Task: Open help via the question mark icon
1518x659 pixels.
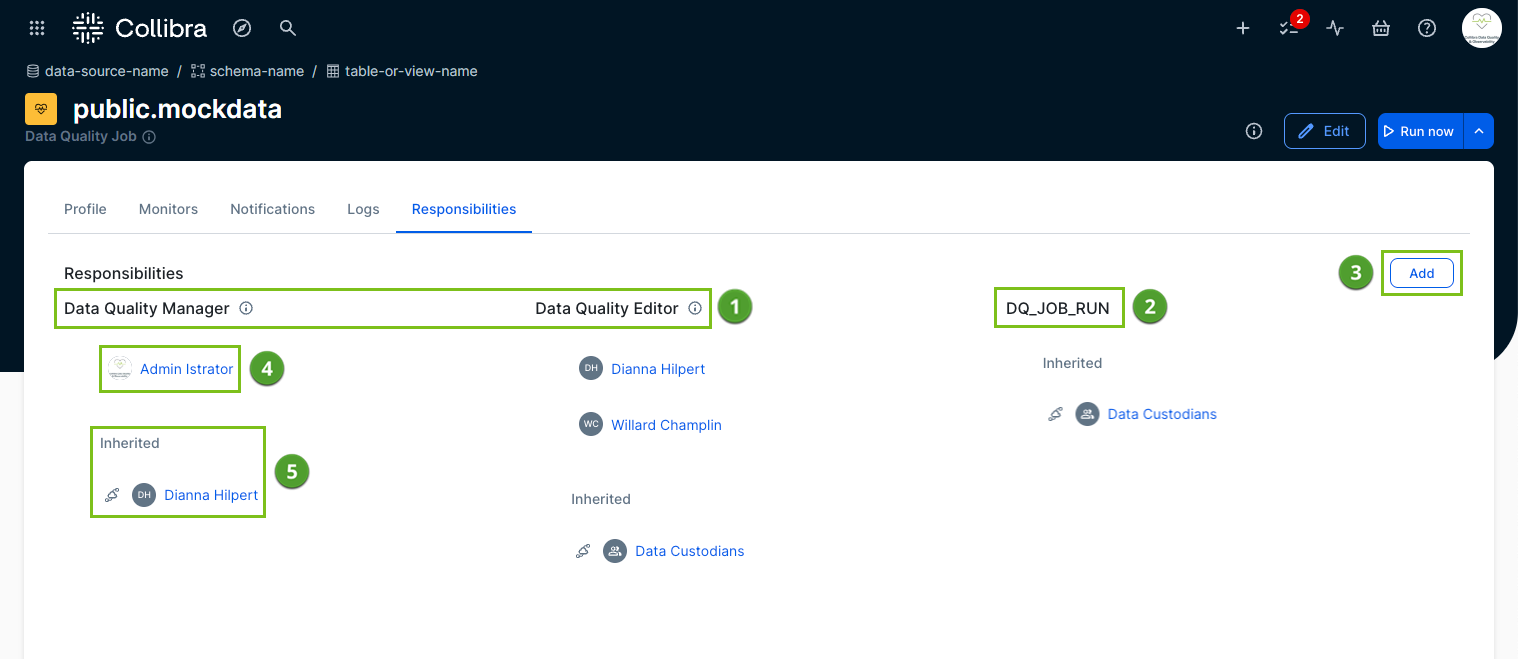Action: pyautogui.click(x=1426, y=28)
